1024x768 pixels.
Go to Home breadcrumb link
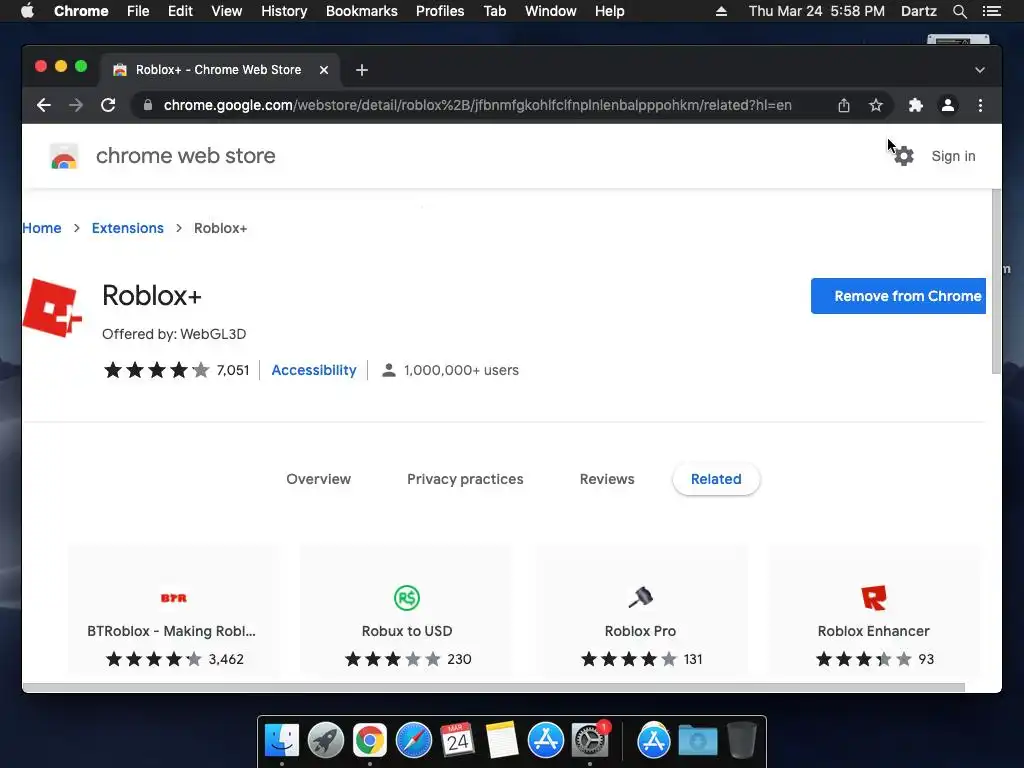pyautogui.click(x=42, y=228)
